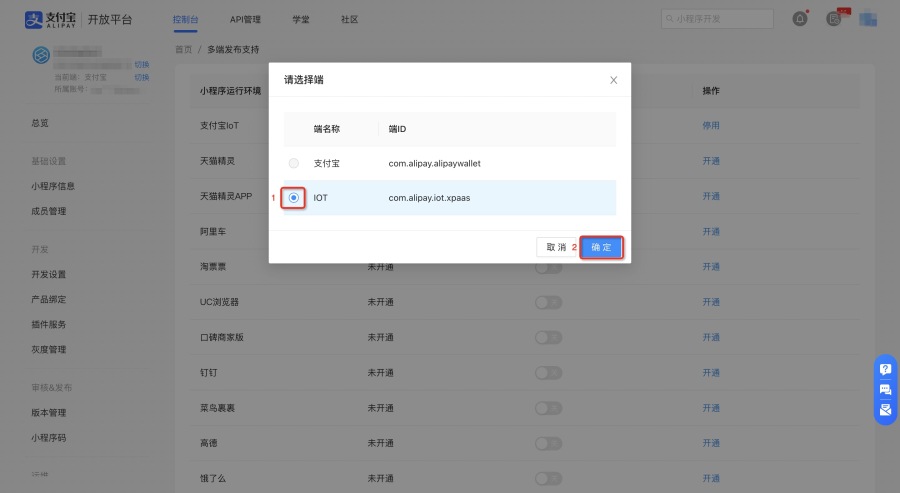Click the first 切换 link beside the app name
This screenshot has width=900, height=493.
click(142, 64)
